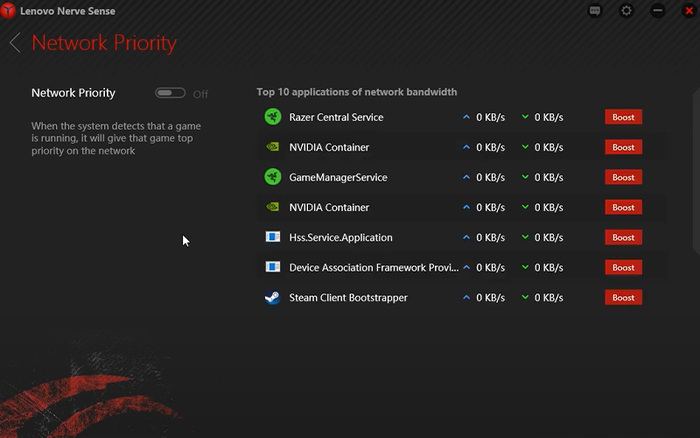The height and width of the screenshot is (438, 700).
Task: Click download arrow for Device Association Framework
Action: tap(525, 267)
